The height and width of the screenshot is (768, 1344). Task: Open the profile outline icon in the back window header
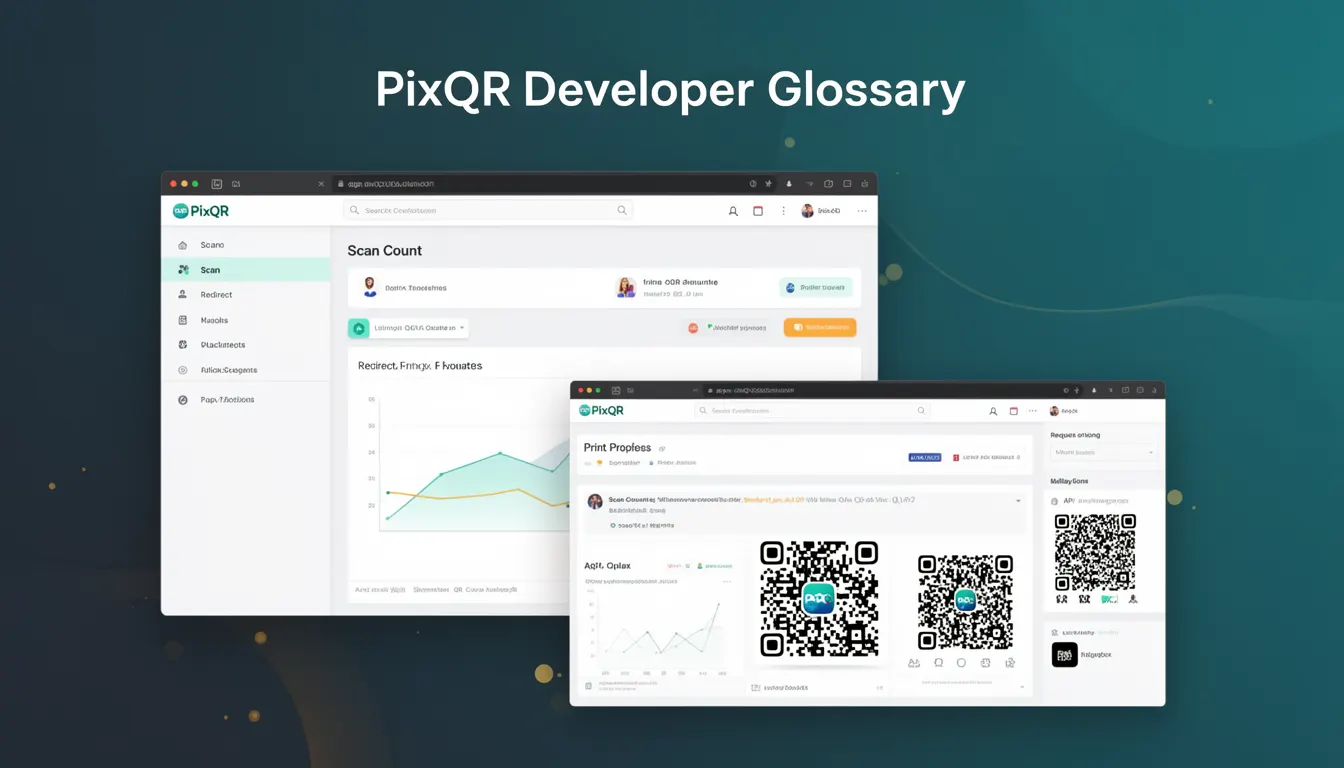[733, 211]
